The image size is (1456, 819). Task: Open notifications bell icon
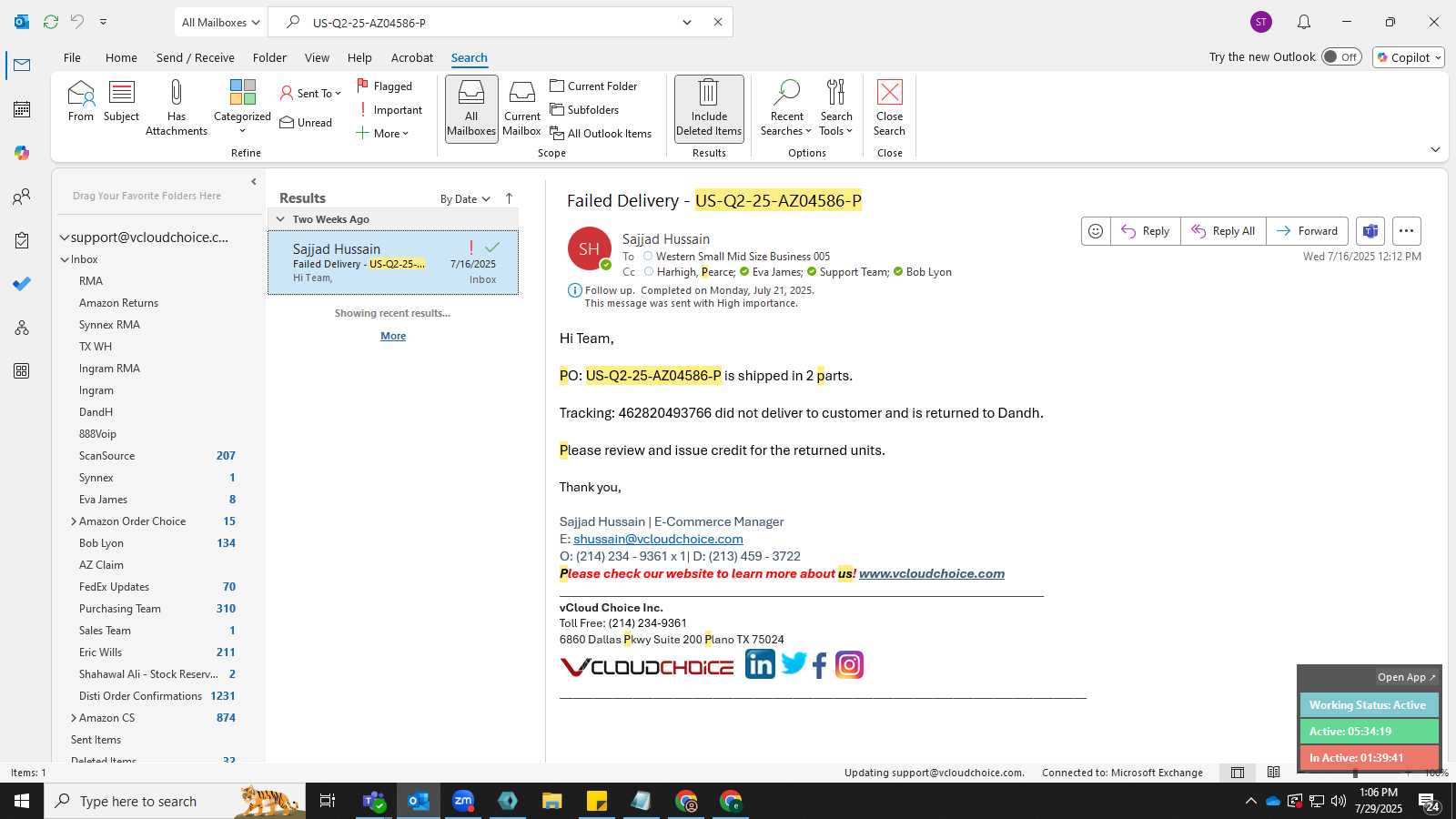[x=1304, y=22]
